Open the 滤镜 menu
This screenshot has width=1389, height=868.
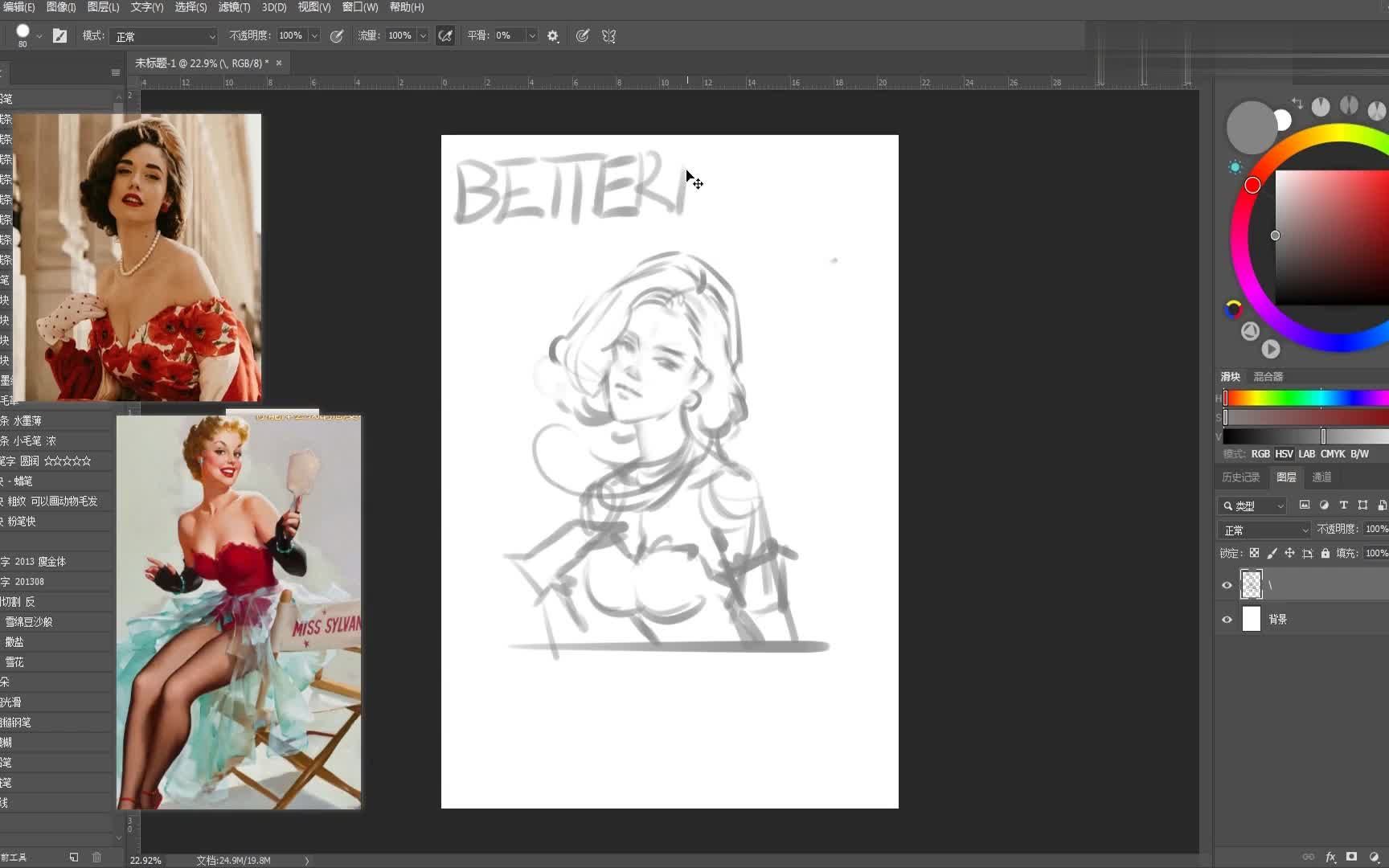[234, 7]
